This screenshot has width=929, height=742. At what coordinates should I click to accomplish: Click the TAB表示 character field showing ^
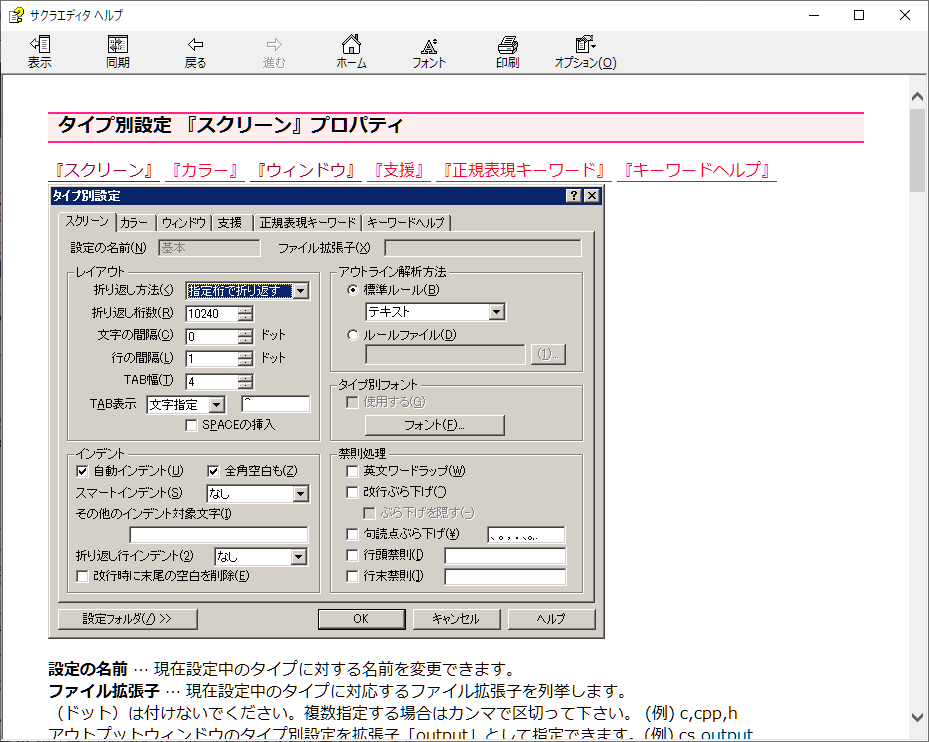coord(276,404)
